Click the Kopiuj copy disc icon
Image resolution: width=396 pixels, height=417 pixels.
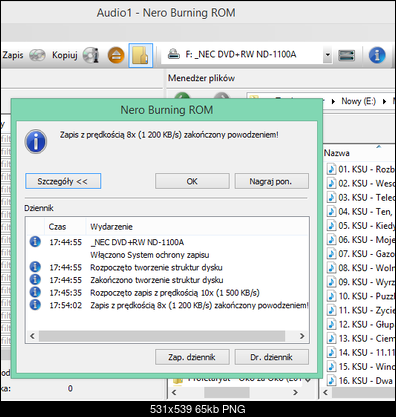[x=91, y=55]
